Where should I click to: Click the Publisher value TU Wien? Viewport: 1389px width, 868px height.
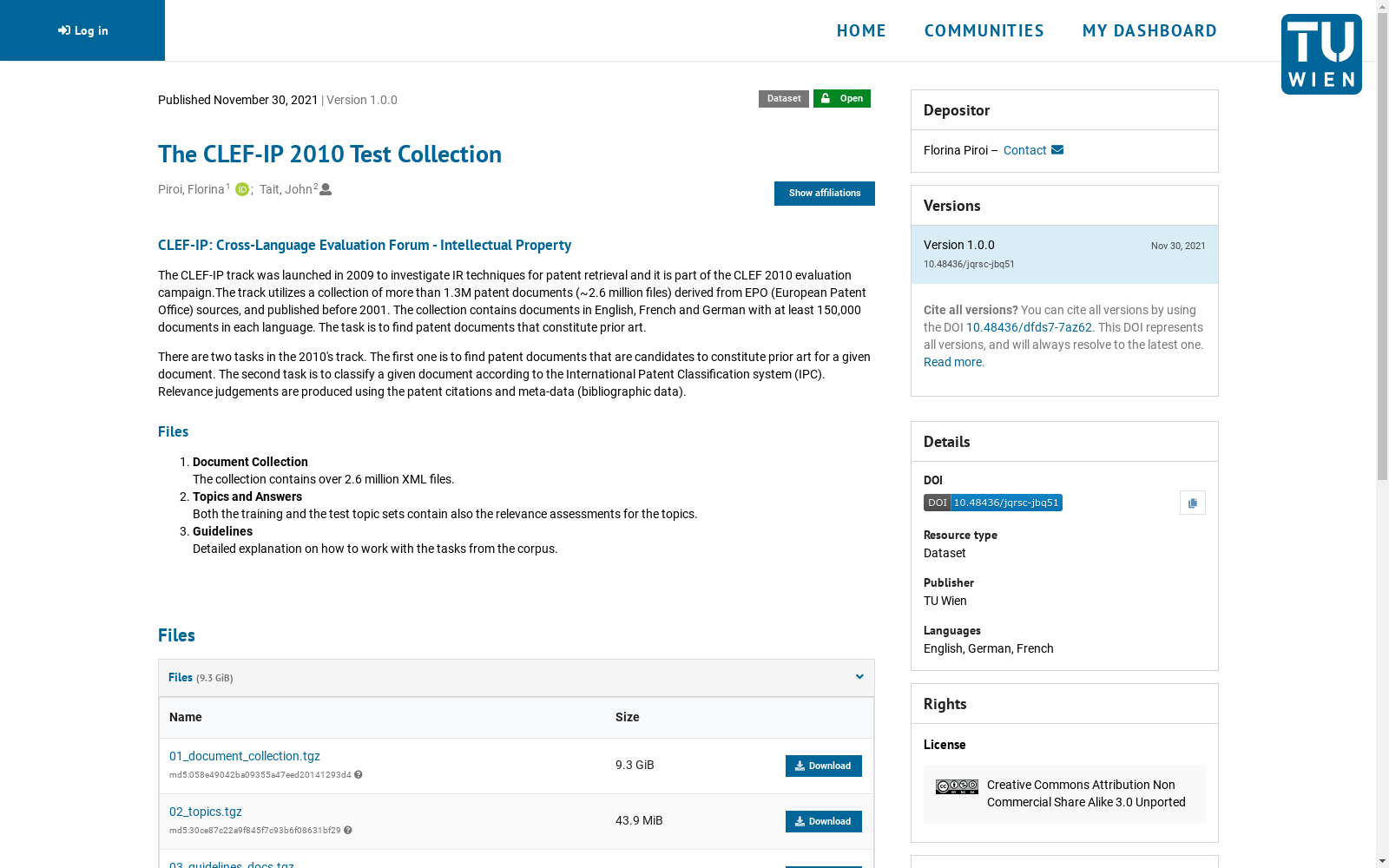tap(945, 601)
